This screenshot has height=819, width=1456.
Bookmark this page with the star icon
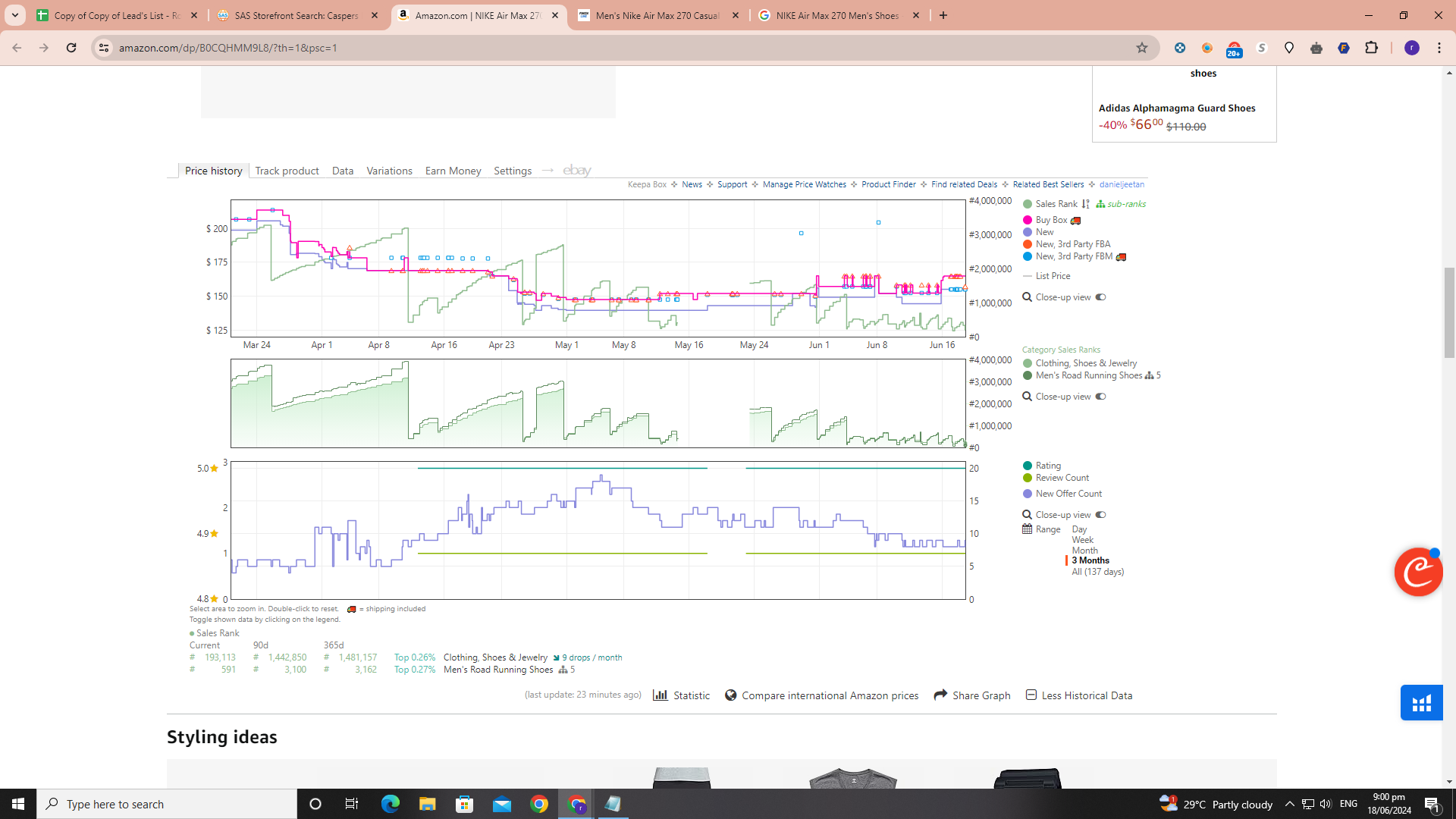coord(1141,48)
